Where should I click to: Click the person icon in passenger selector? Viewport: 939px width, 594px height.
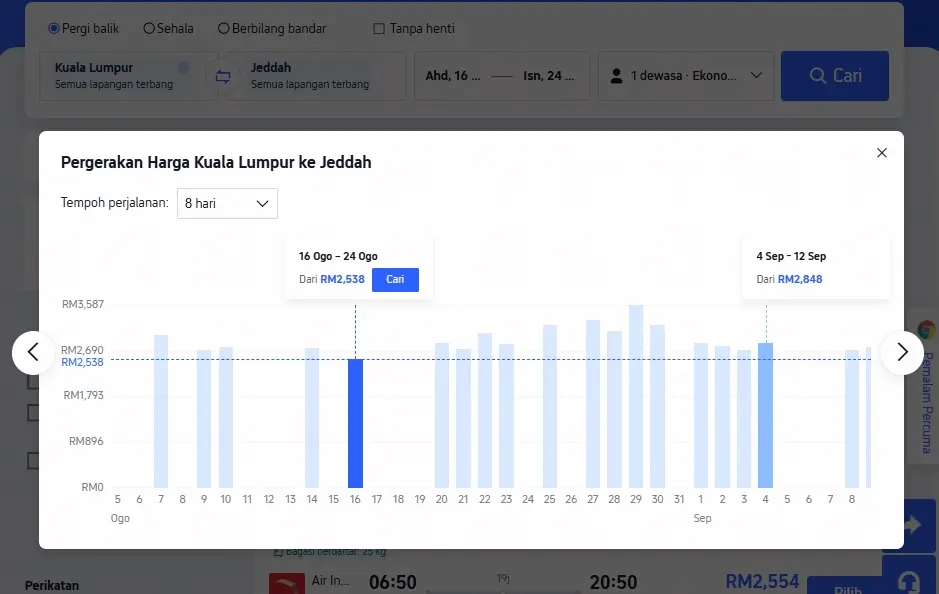(616, 76)
